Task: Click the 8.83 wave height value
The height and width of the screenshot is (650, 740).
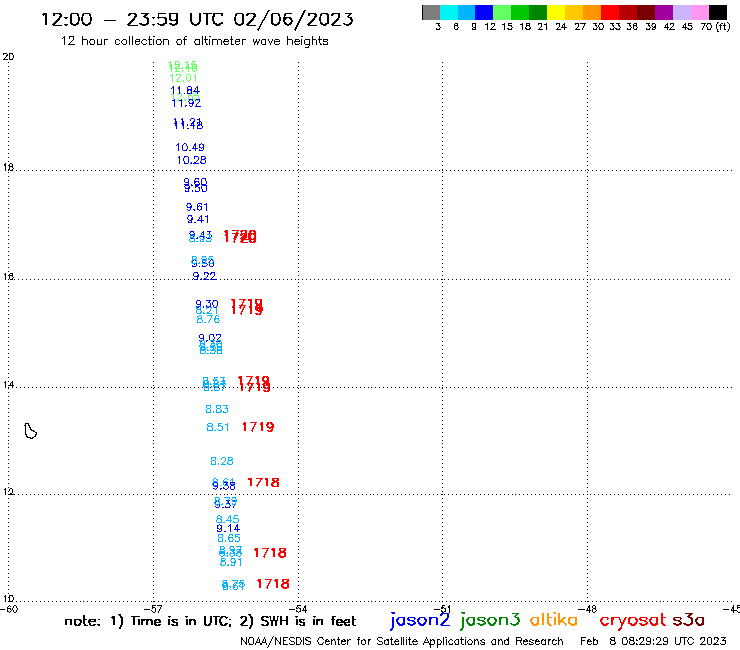Action: [x=217, y=409]
